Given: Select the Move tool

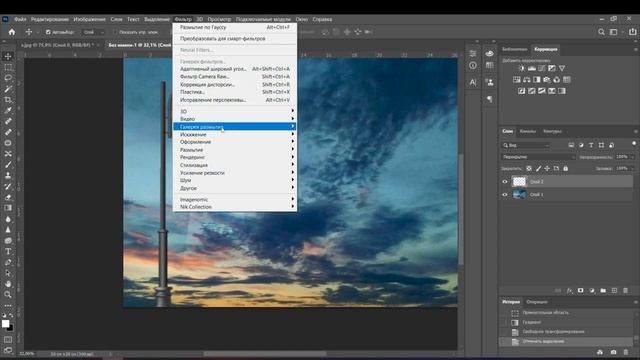Looking at the screenshot, I should 8,56.
